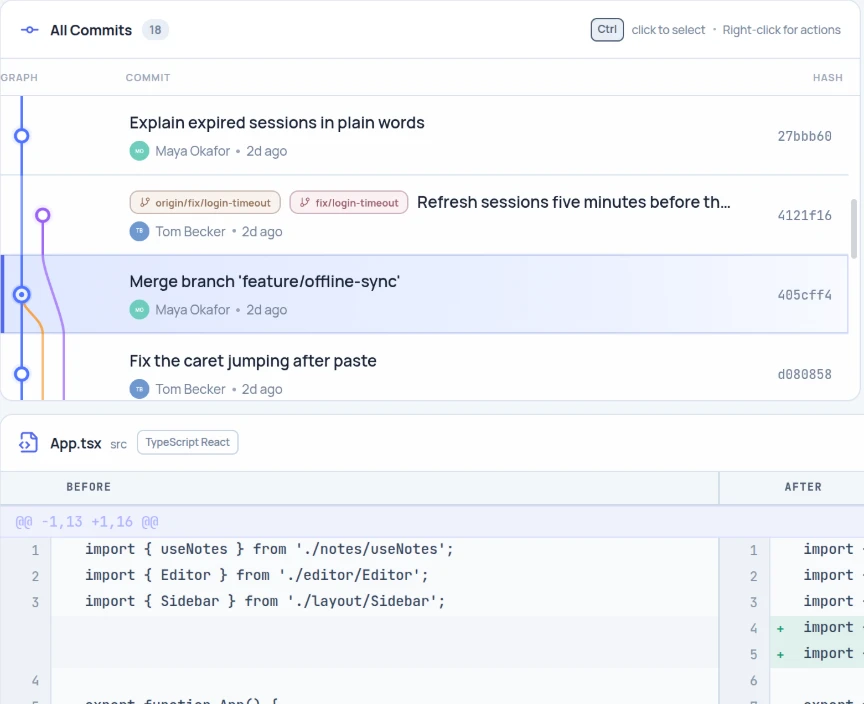Click the TypeScript React language badge
Screen dimensions: 864x704
pyautogui.click(x=187, y=442)
